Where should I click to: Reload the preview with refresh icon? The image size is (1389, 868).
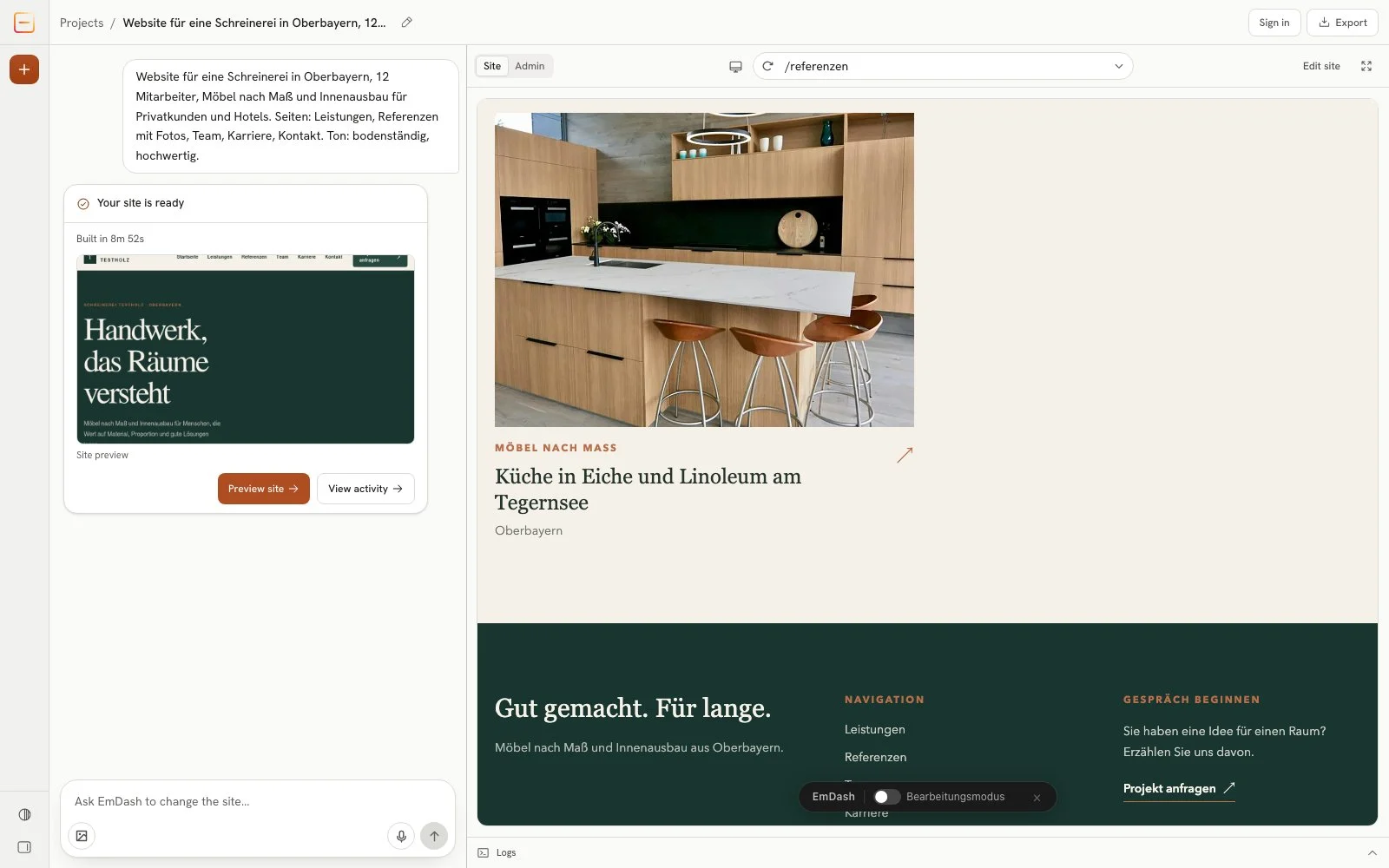coord(767,66)
